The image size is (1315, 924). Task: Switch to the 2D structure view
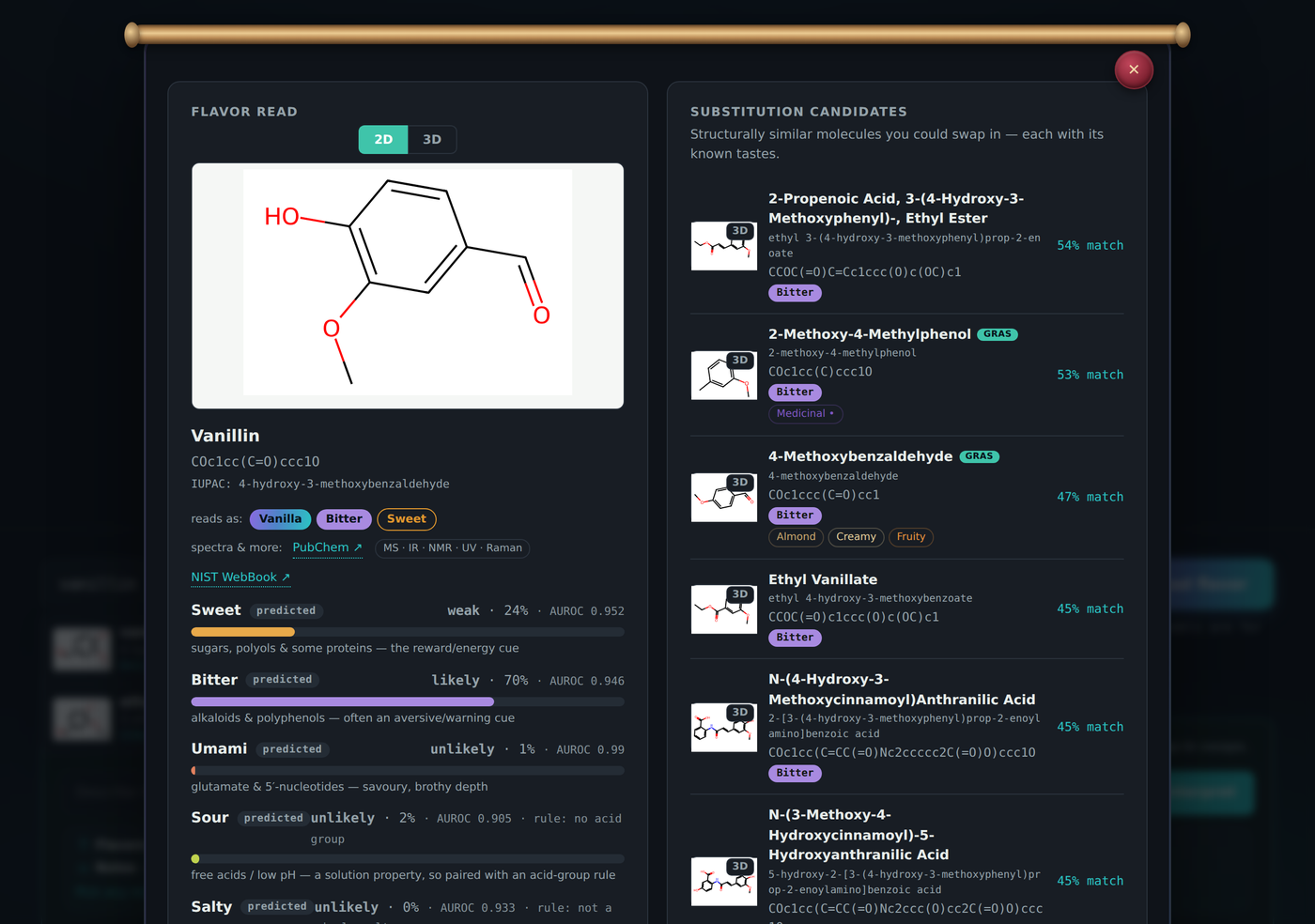point(383,139)
